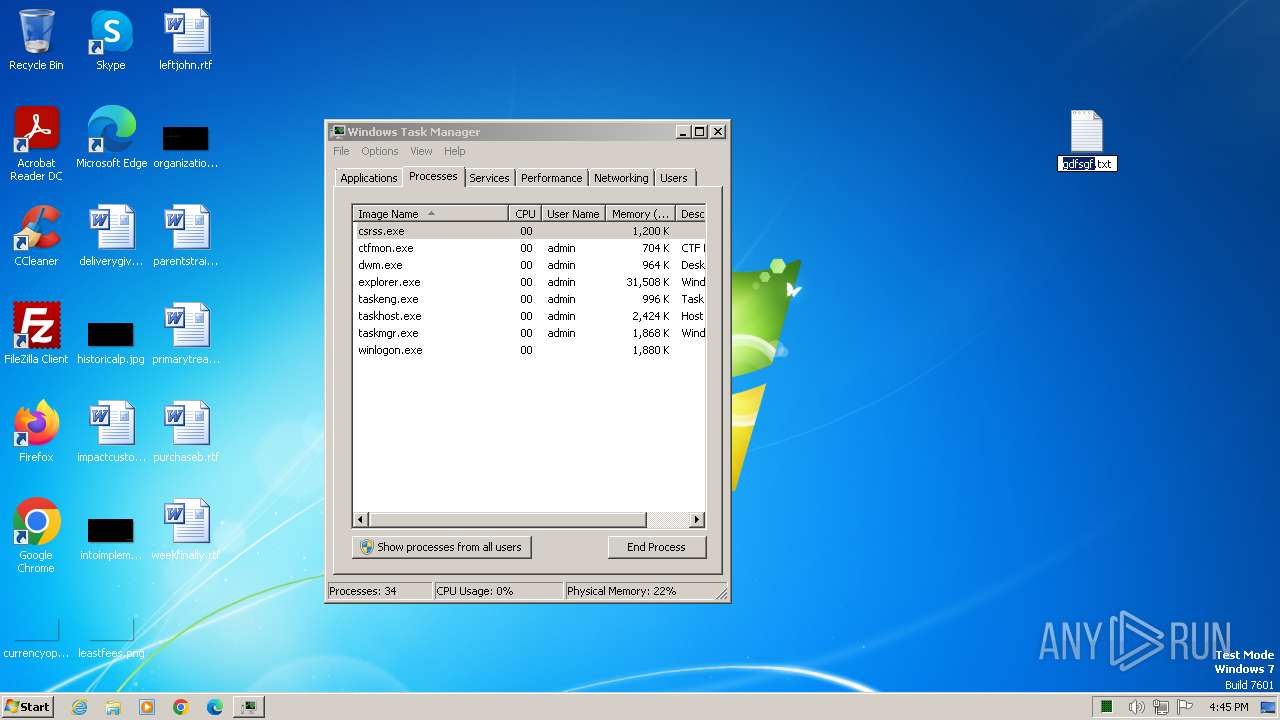This screenshot has height=720, width=1280.
Task: Sort by Memory column header
Action: coord(641,214)
